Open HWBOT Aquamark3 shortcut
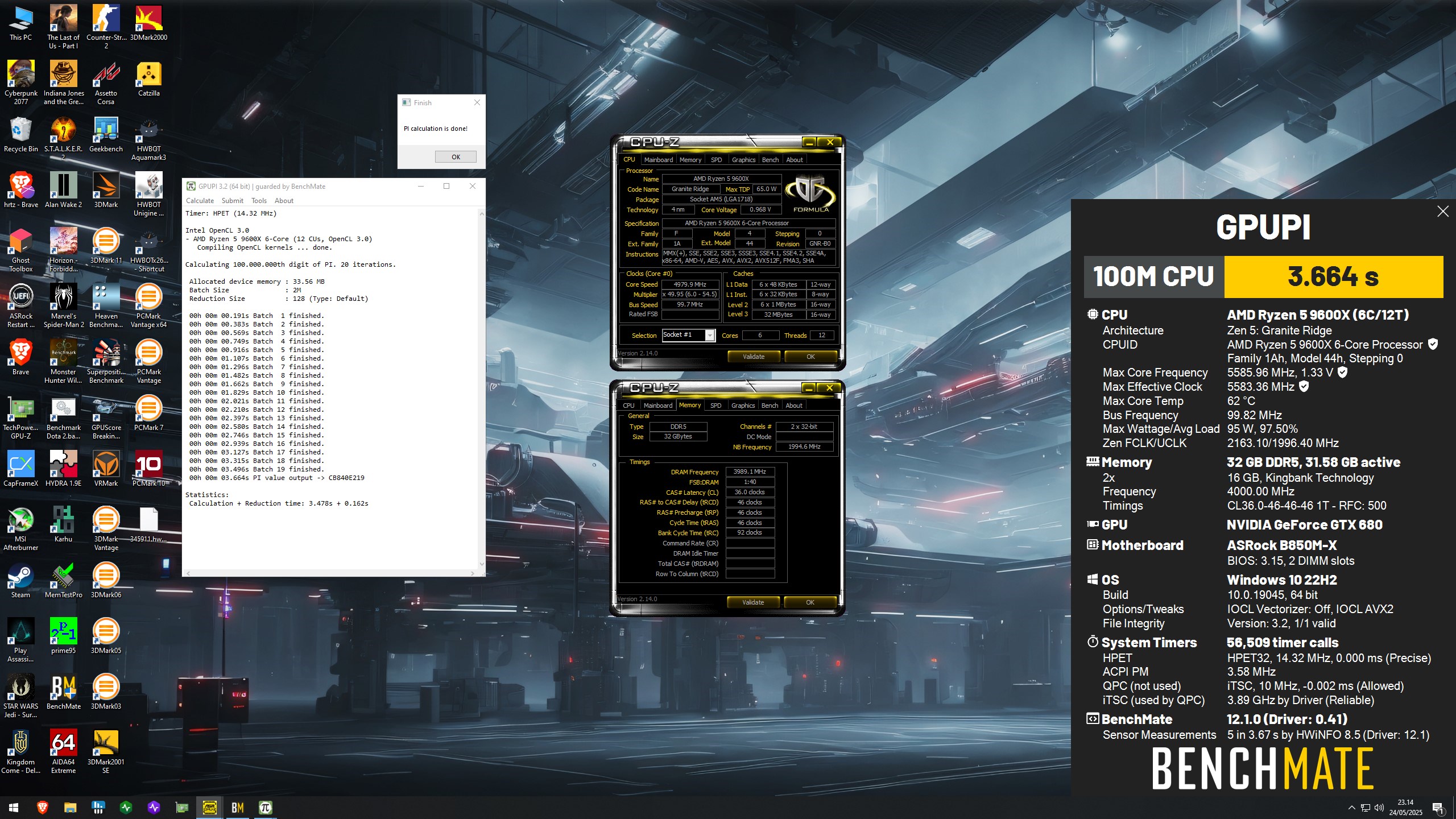Image resolution: width=1456 pixels, height=819 pixels. 148,138
